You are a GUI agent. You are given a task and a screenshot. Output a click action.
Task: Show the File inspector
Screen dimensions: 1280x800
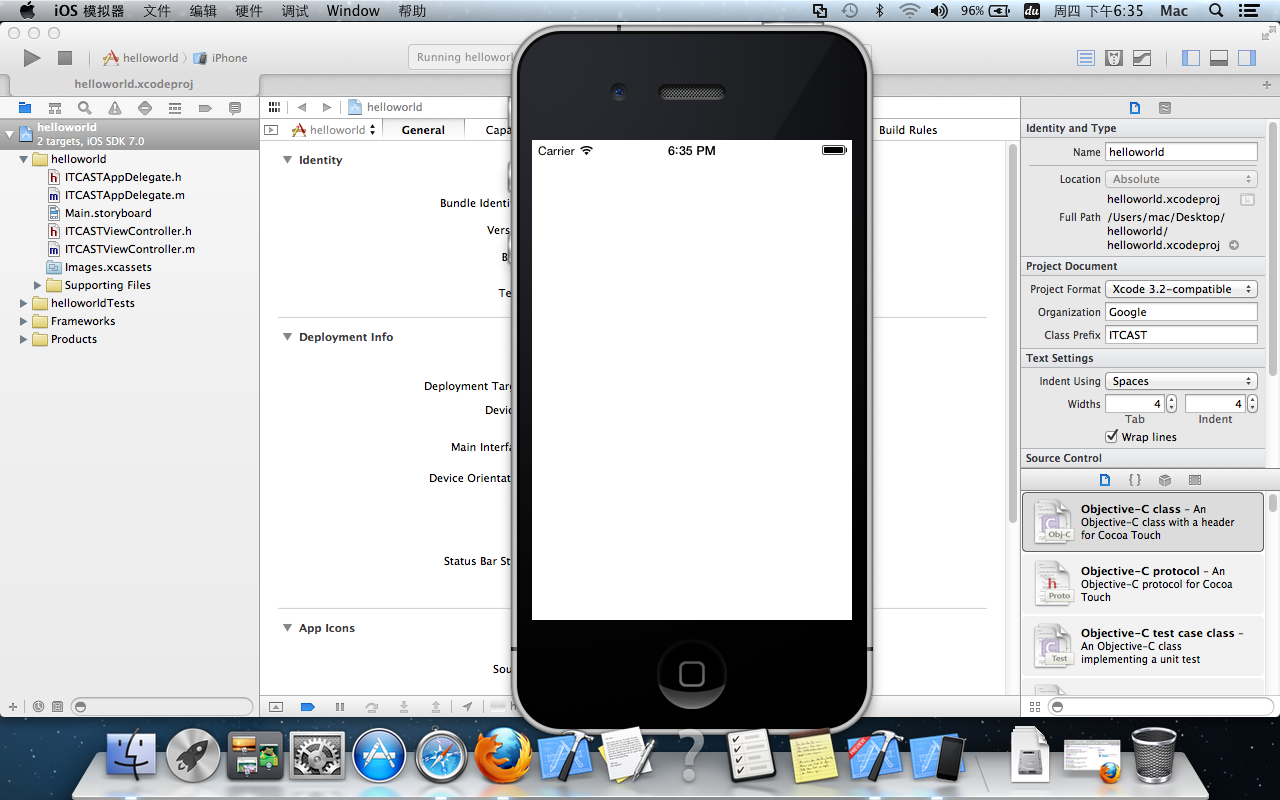[1135, 108]
